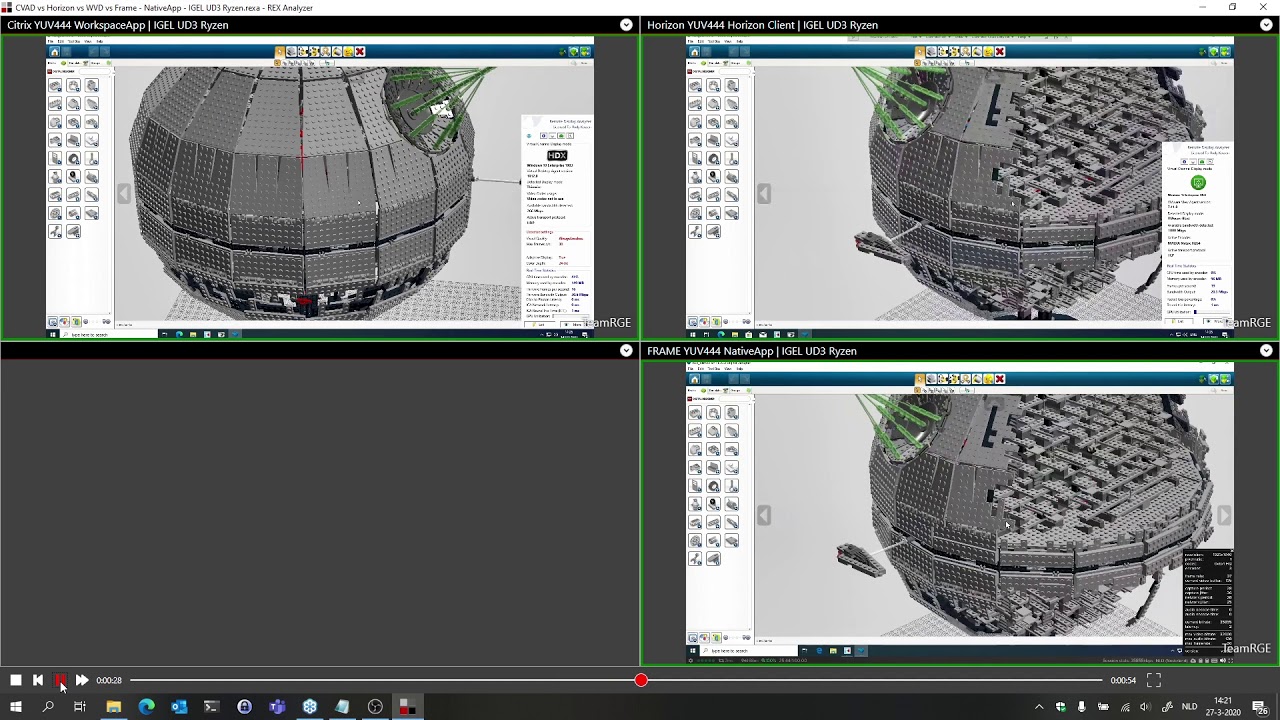1280x720 pixels.
Task: Select the FRAME YUV444 NativeApp pane title
Action: click(752, 351)
